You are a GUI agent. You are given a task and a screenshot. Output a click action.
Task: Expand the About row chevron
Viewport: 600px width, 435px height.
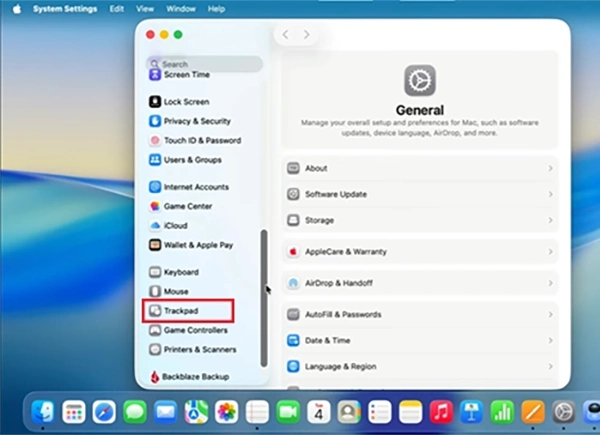tap(550, 168)
